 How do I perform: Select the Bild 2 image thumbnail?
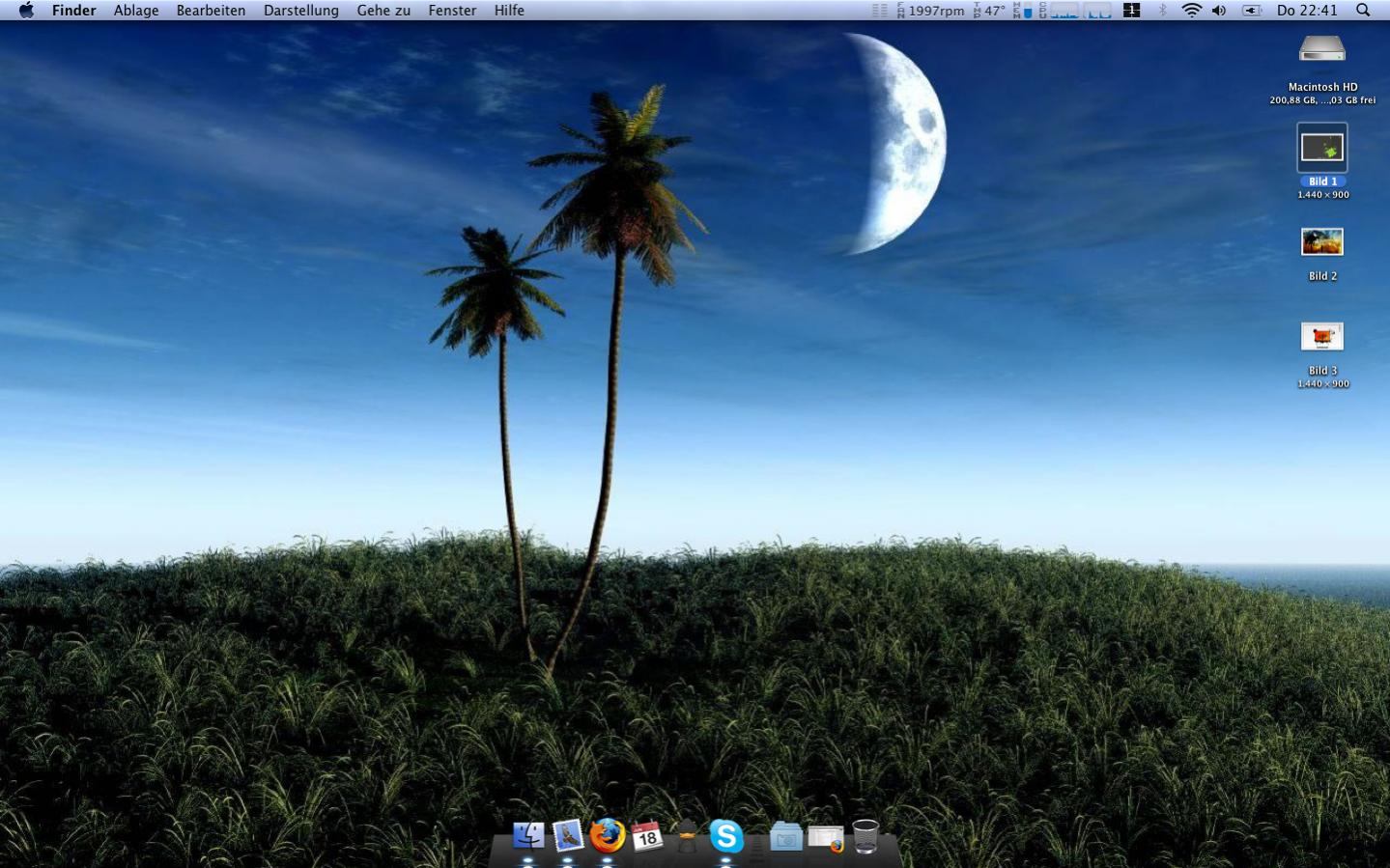tap(1322, 241)
